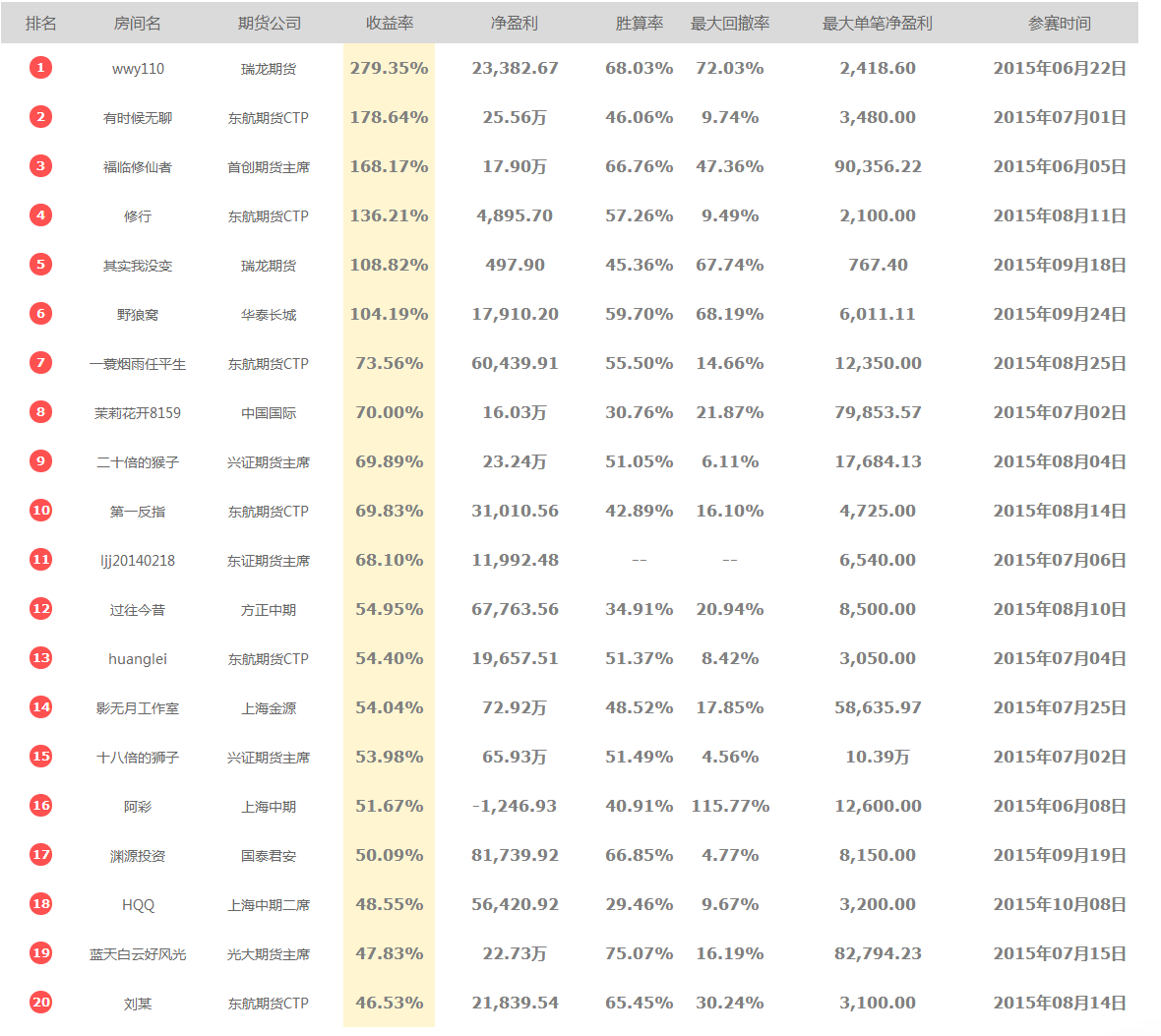
Task: Click the rank 1 red badge
Action: [x=40, y=68]
